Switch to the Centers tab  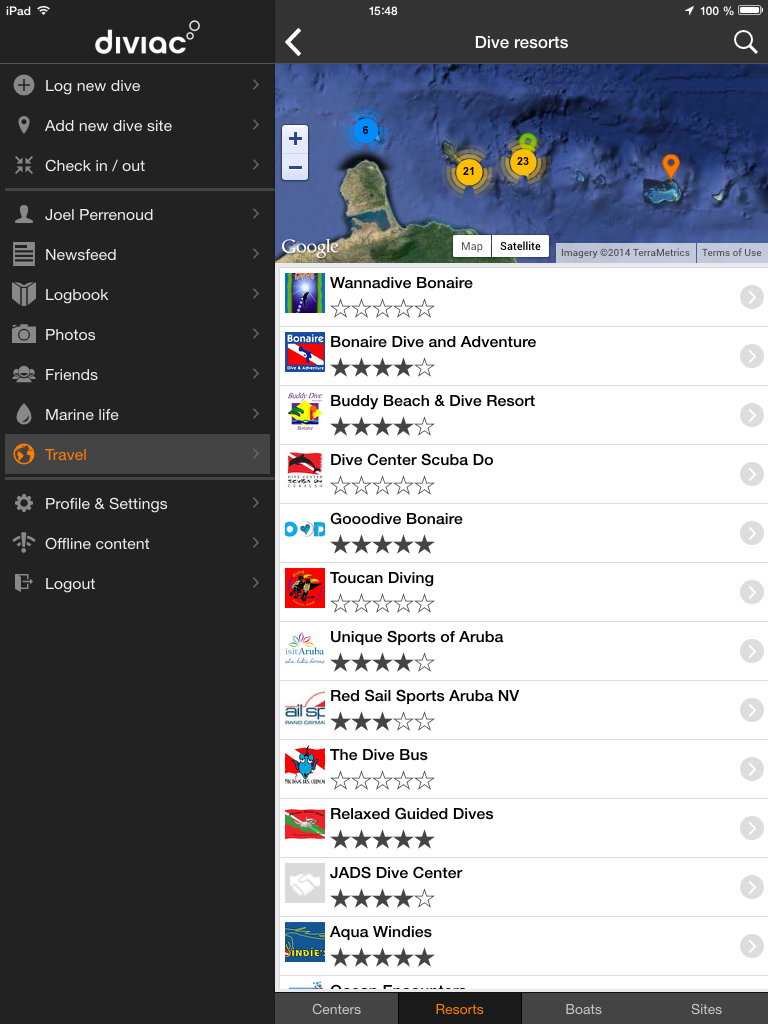tap(336, 1009)
